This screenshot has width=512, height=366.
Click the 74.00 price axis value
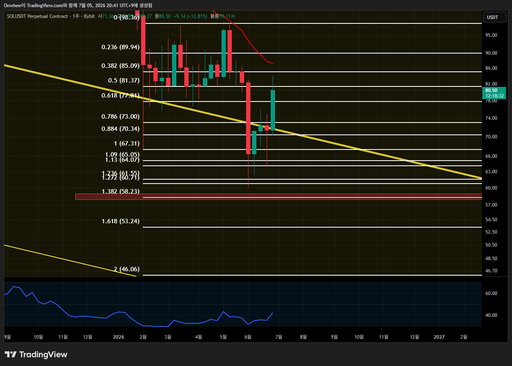[x=491, y=118]
